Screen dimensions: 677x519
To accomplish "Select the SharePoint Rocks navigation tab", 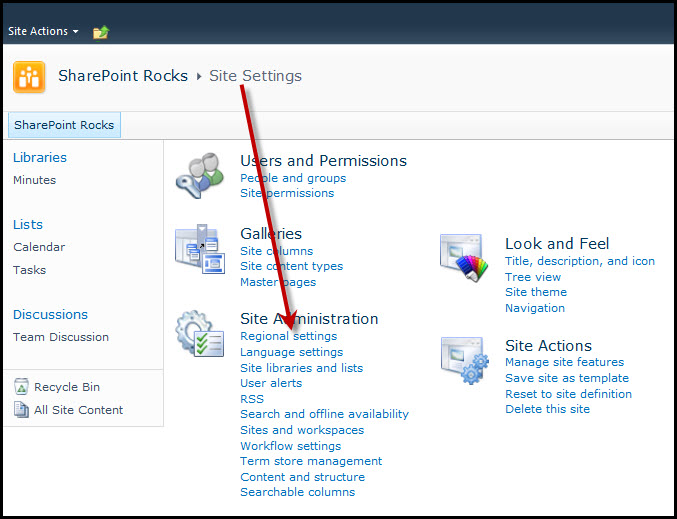I will pos(64,125).
